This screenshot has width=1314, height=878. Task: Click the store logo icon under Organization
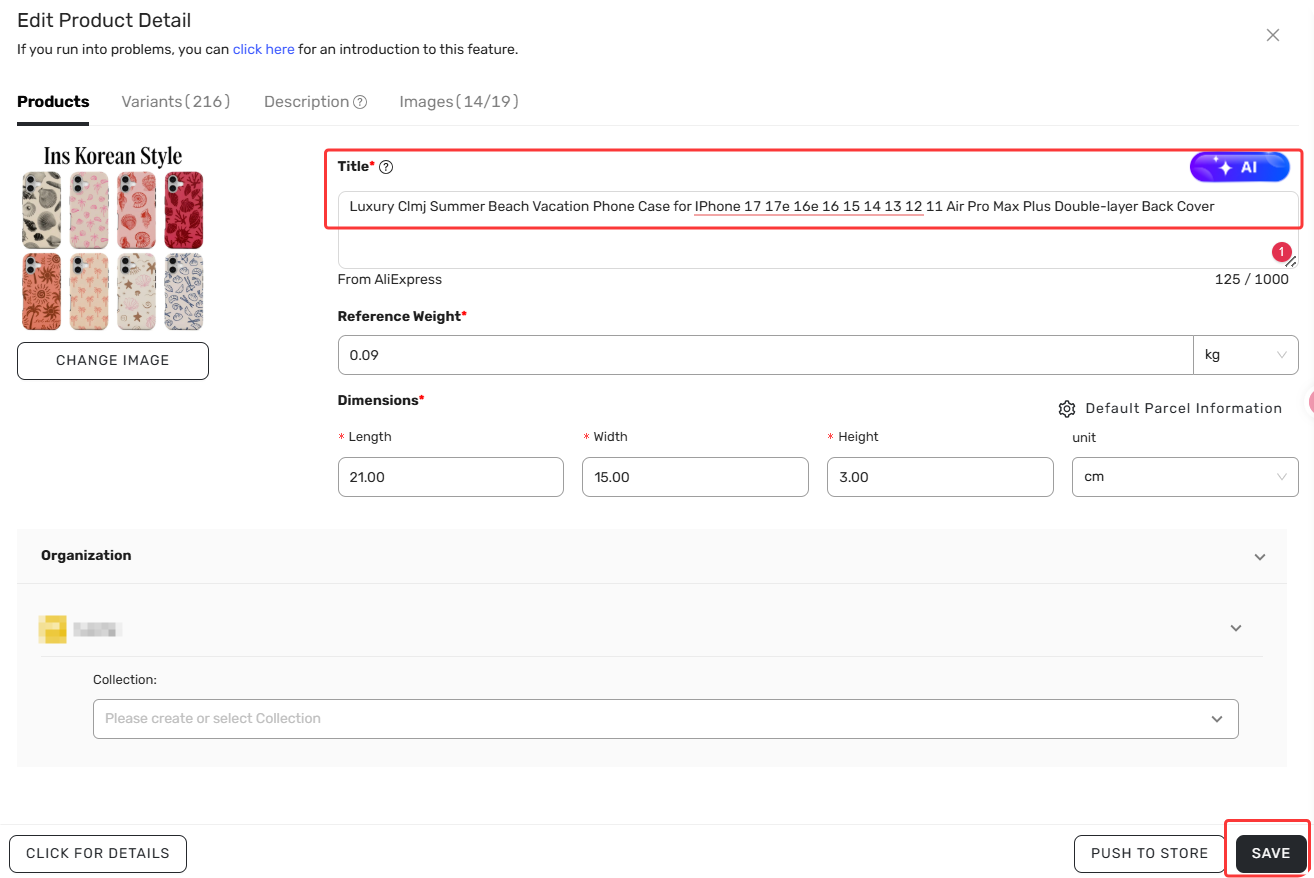52,629
